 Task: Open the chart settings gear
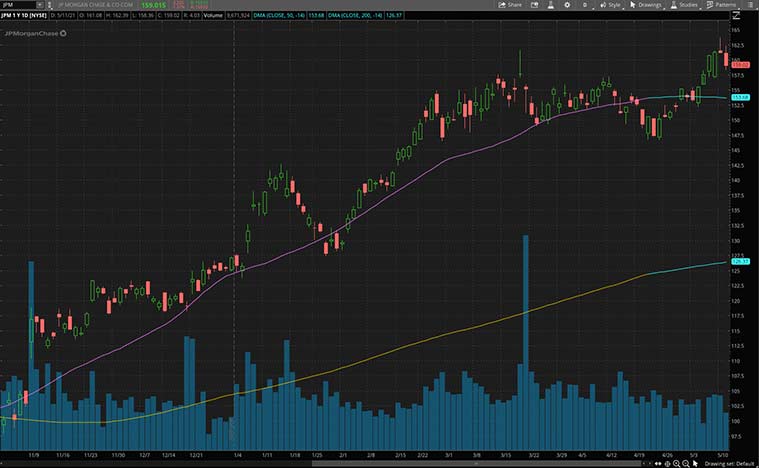click(567, 5)
